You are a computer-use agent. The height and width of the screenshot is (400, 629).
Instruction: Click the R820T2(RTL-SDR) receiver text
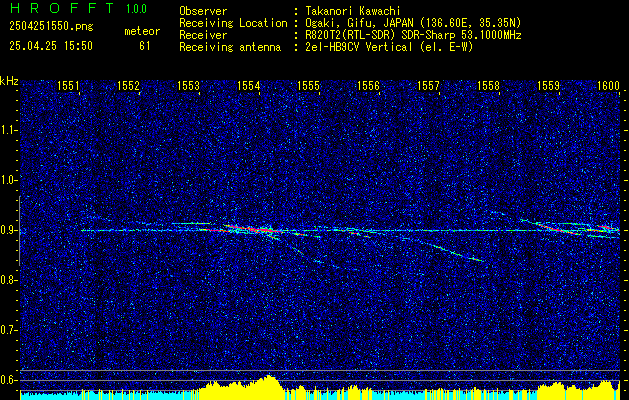coord(413,35)
